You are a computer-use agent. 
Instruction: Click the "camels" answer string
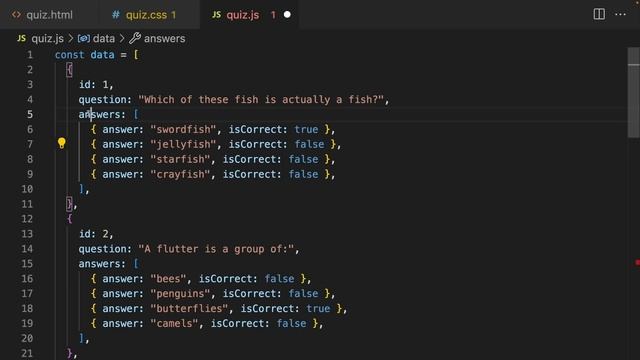[174, 323]
